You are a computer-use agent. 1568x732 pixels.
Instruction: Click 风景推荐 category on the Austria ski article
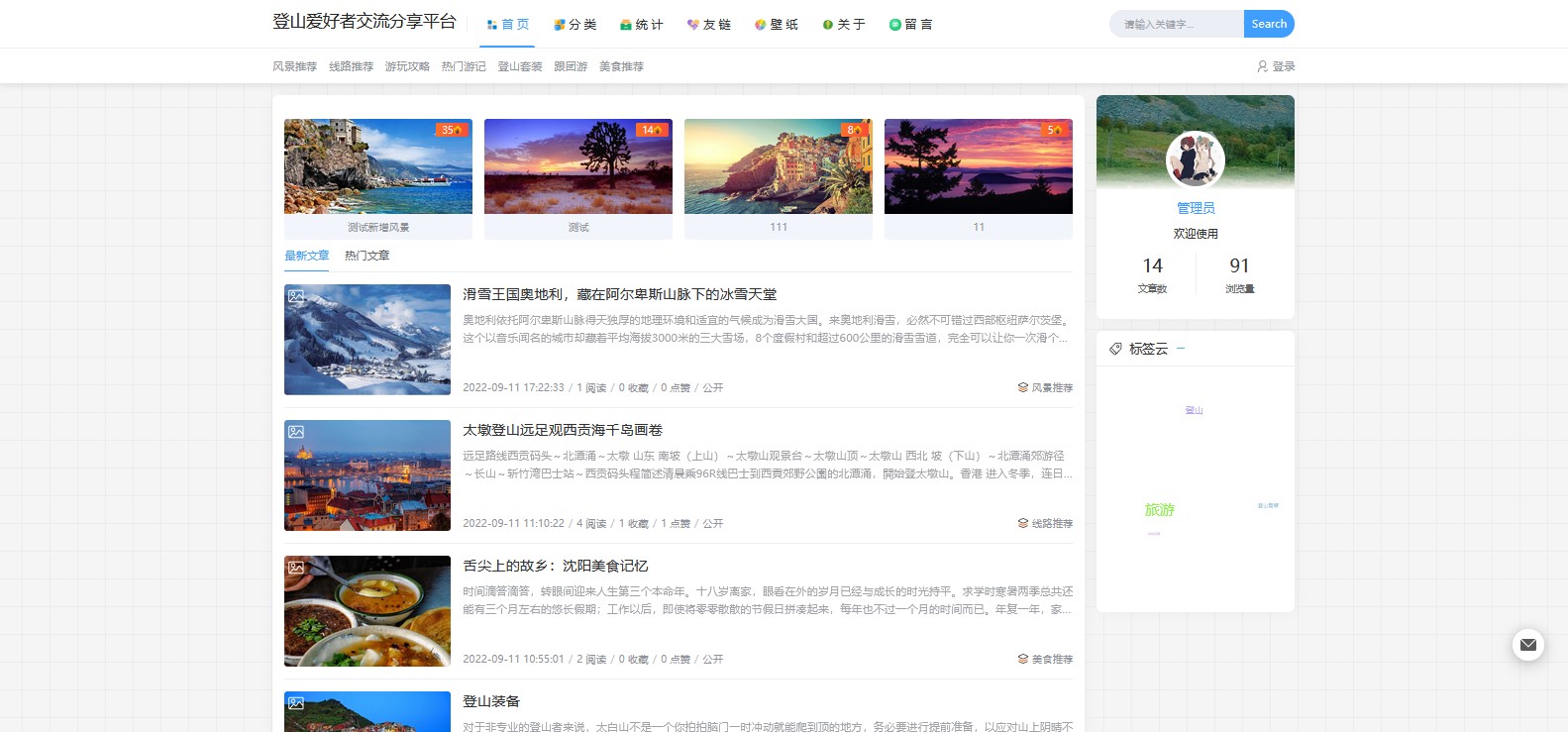click(x=1045, y=387)
